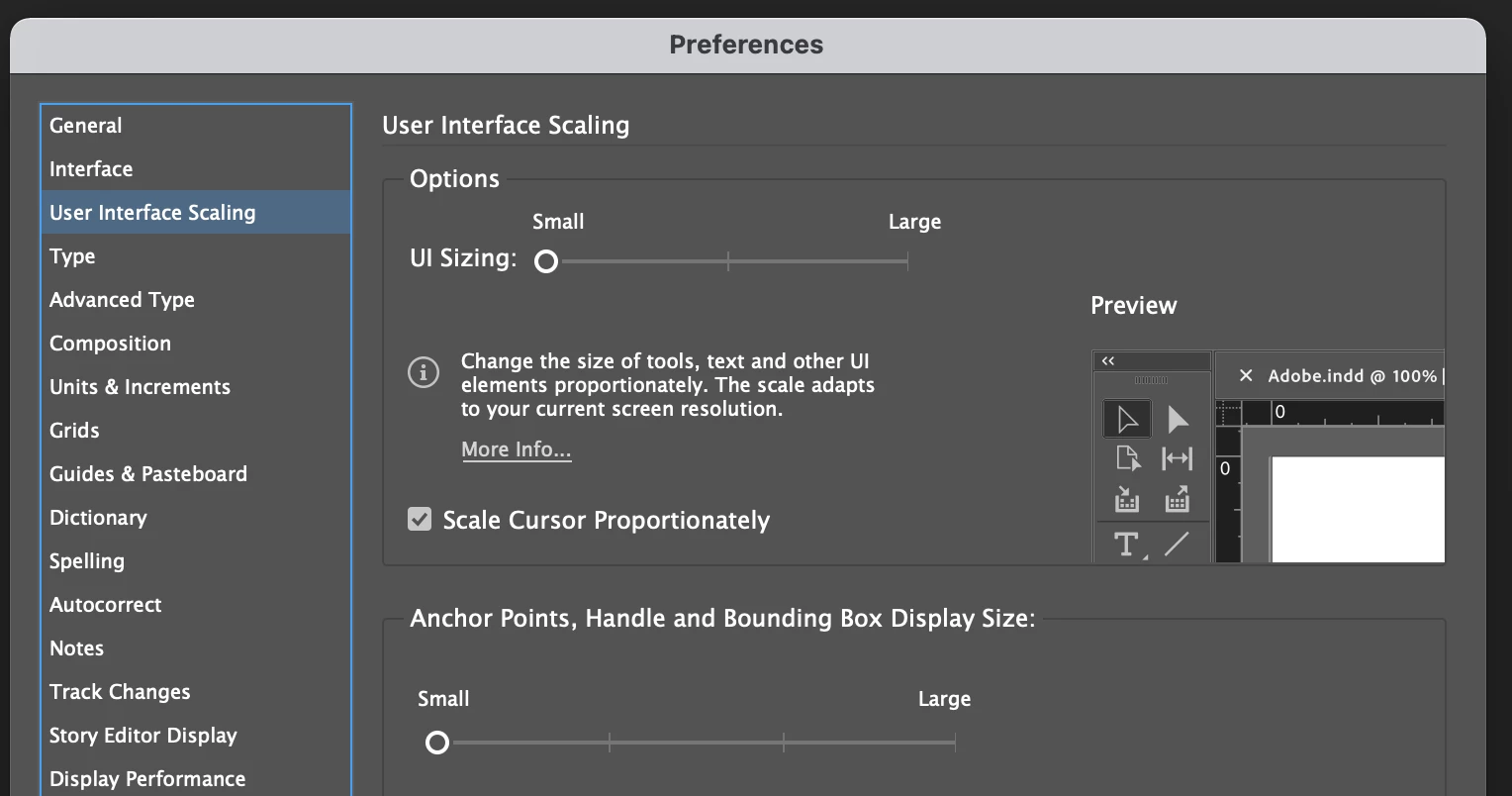The width and height of the screenshot is (1512, 796).
Task: Choose the Gap tool icon in preview
Action: coord(1177,458)
